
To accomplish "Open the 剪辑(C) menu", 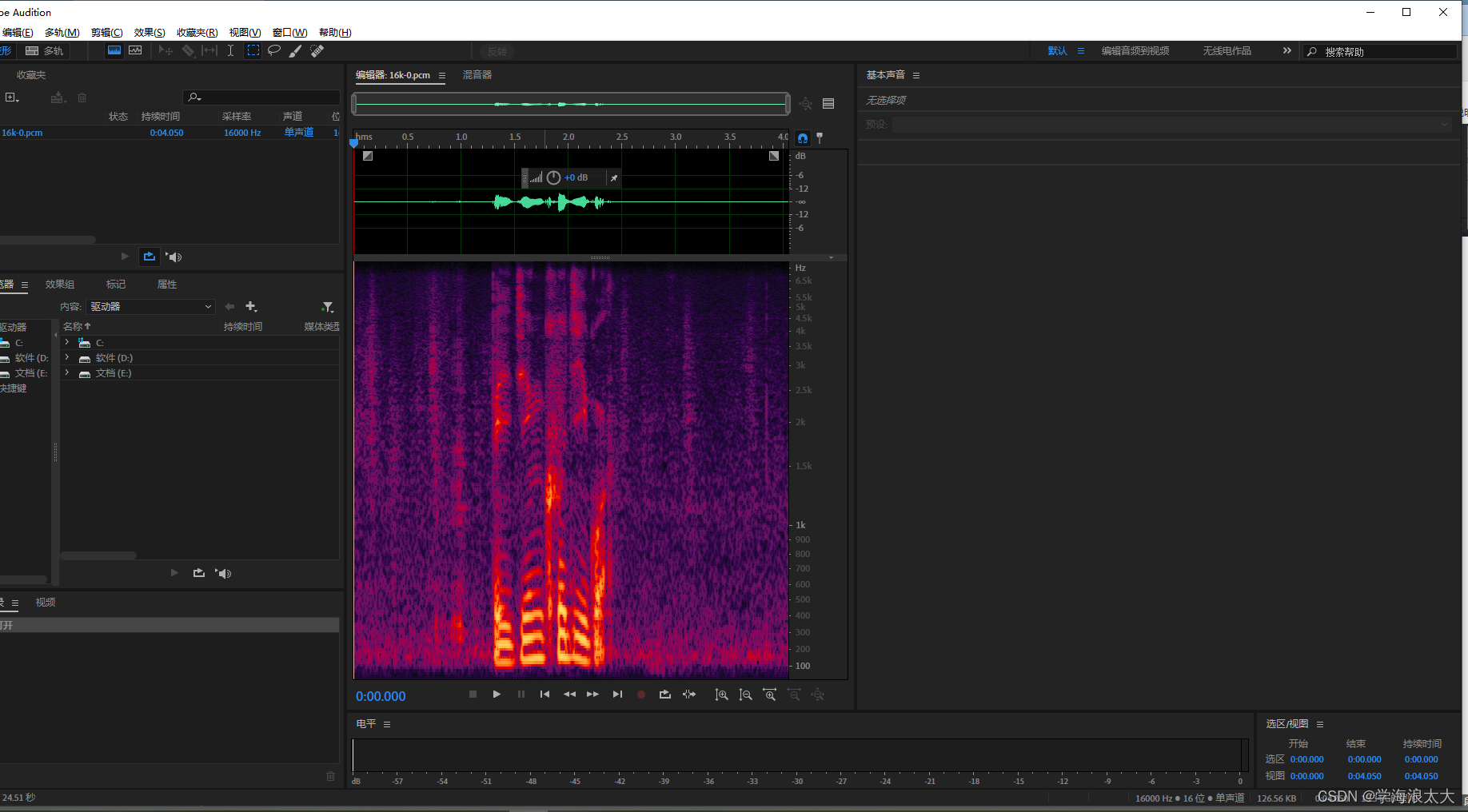I will (107, 32).
